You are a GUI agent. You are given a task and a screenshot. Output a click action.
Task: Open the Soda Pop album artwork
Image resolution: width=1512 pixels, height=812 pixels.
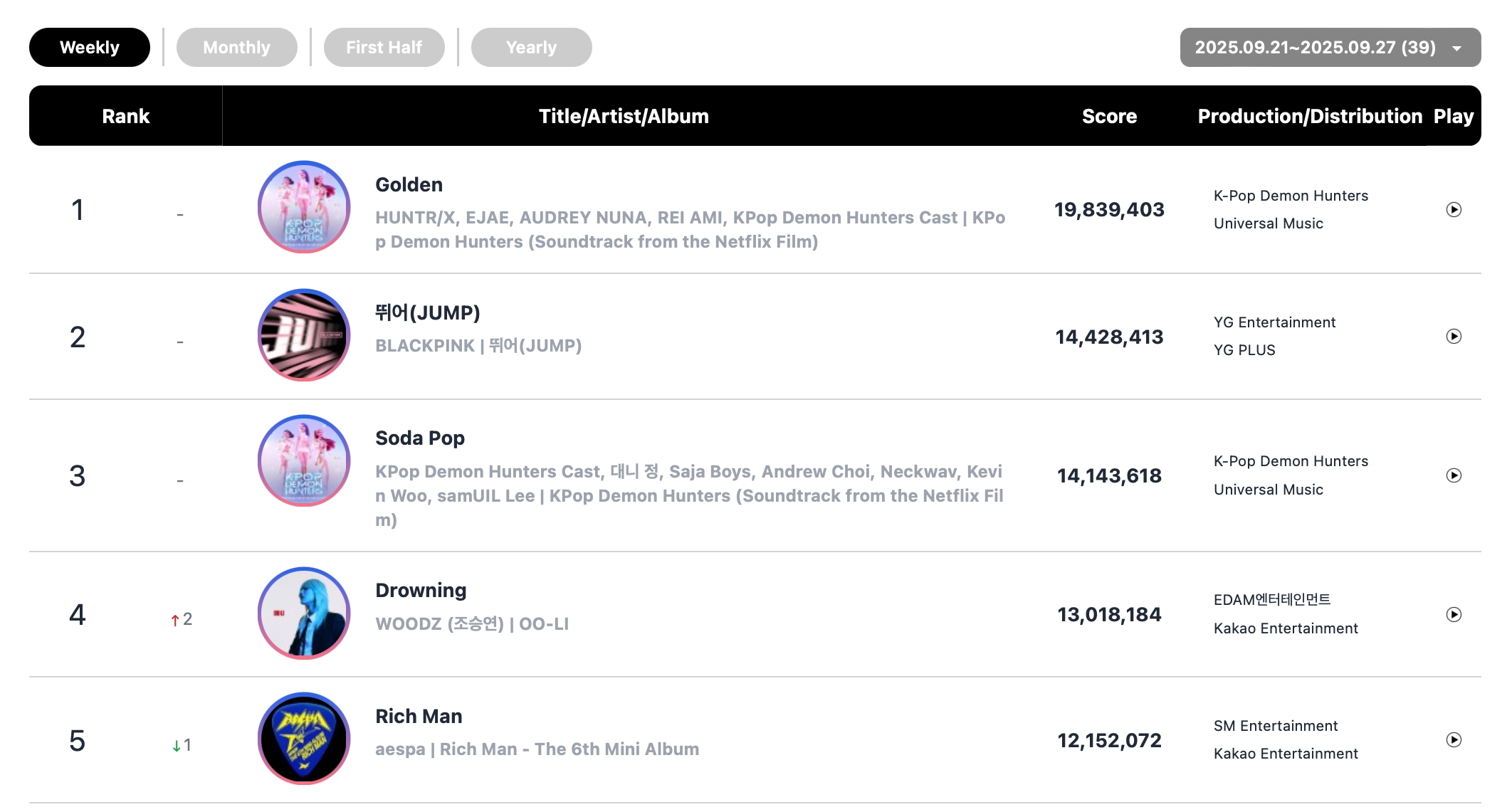(304, 461)
